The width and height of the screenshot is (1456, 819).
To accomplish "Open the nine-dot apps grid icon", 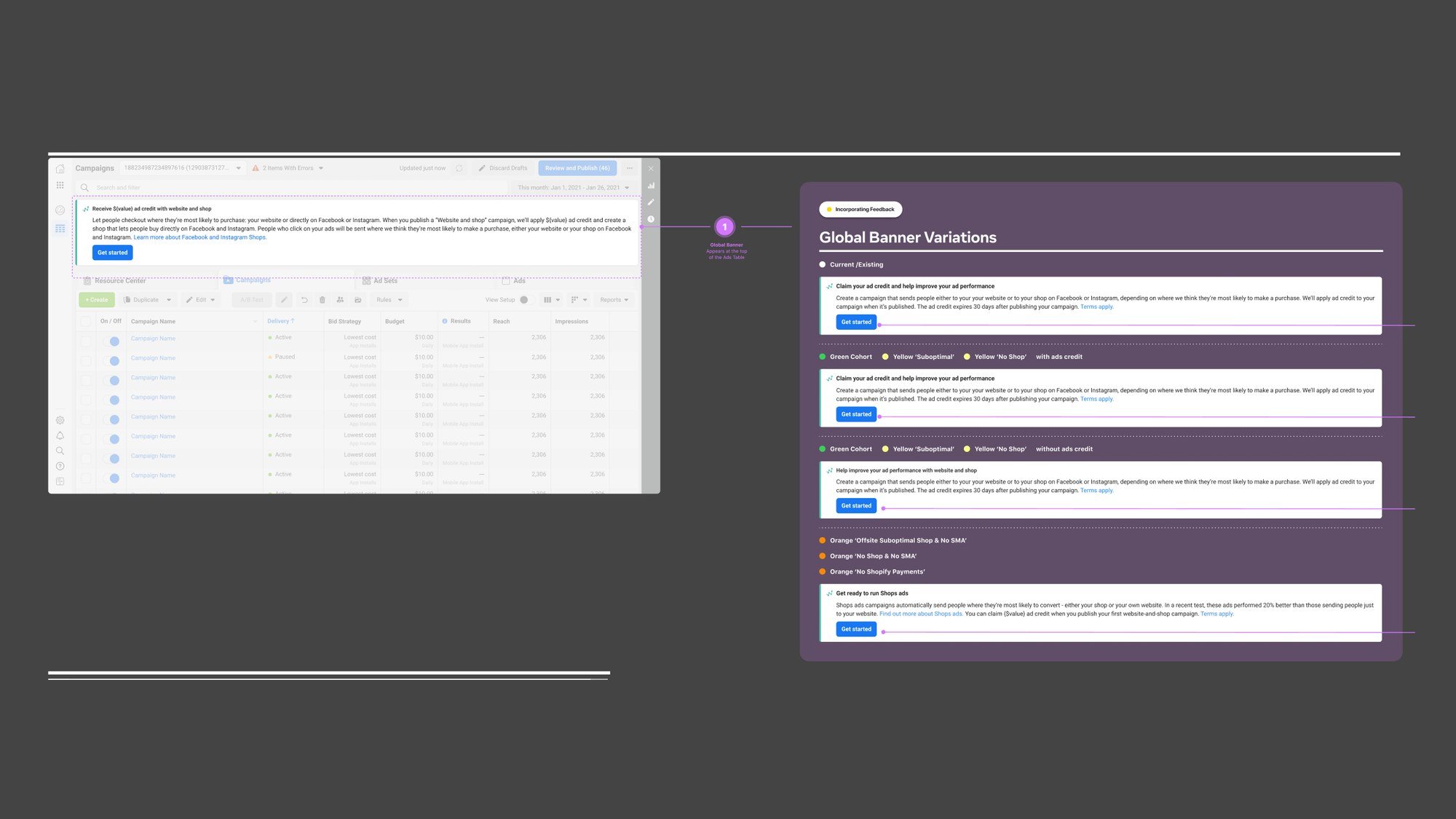I will [60, 186].
